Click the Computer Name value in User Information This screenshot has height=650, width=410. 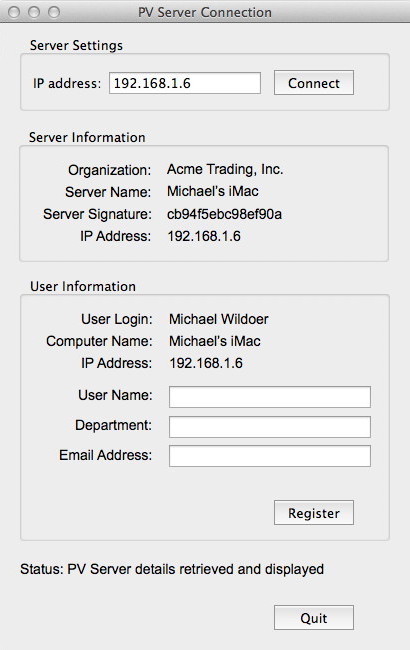coord(215,341)
